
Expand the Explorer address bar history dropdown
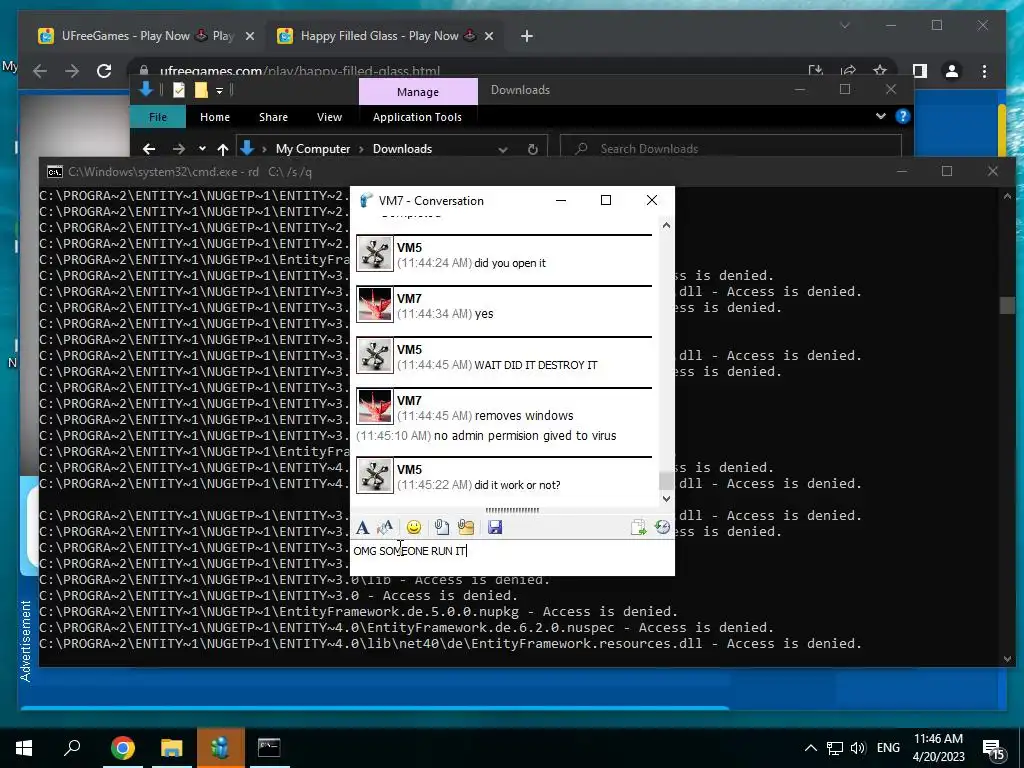pos(503,149)
